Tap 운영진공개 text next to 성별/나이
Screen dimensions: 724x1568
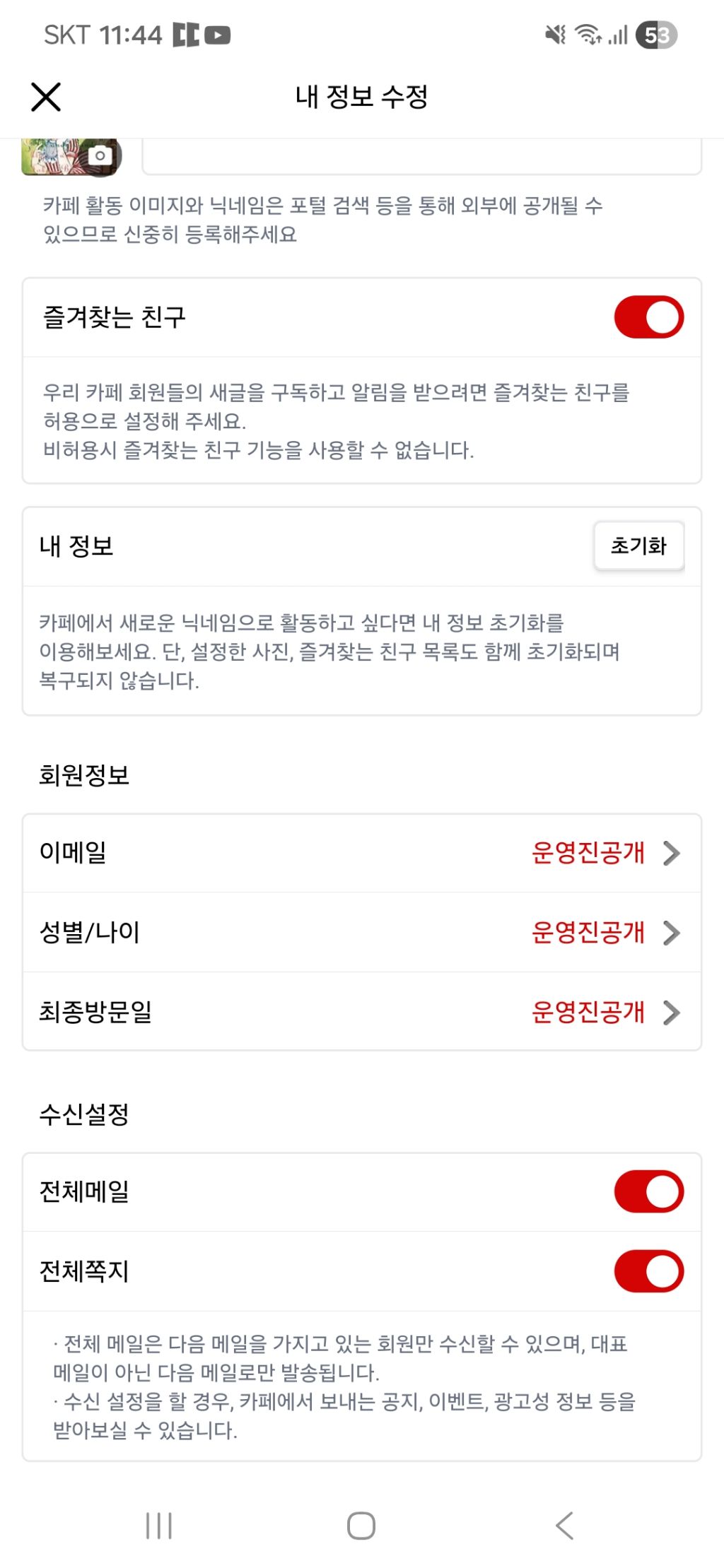[588, 933]
